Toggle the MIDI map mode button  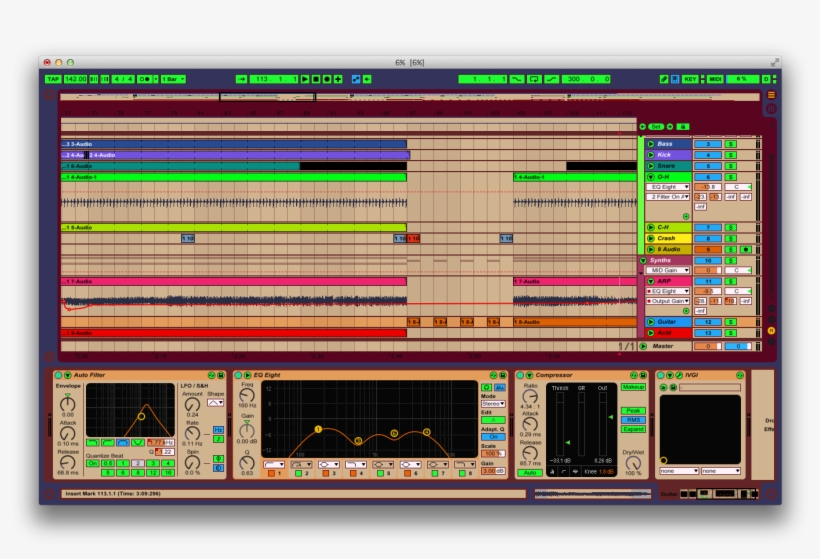pyautogui.click(x=715, y=79)
